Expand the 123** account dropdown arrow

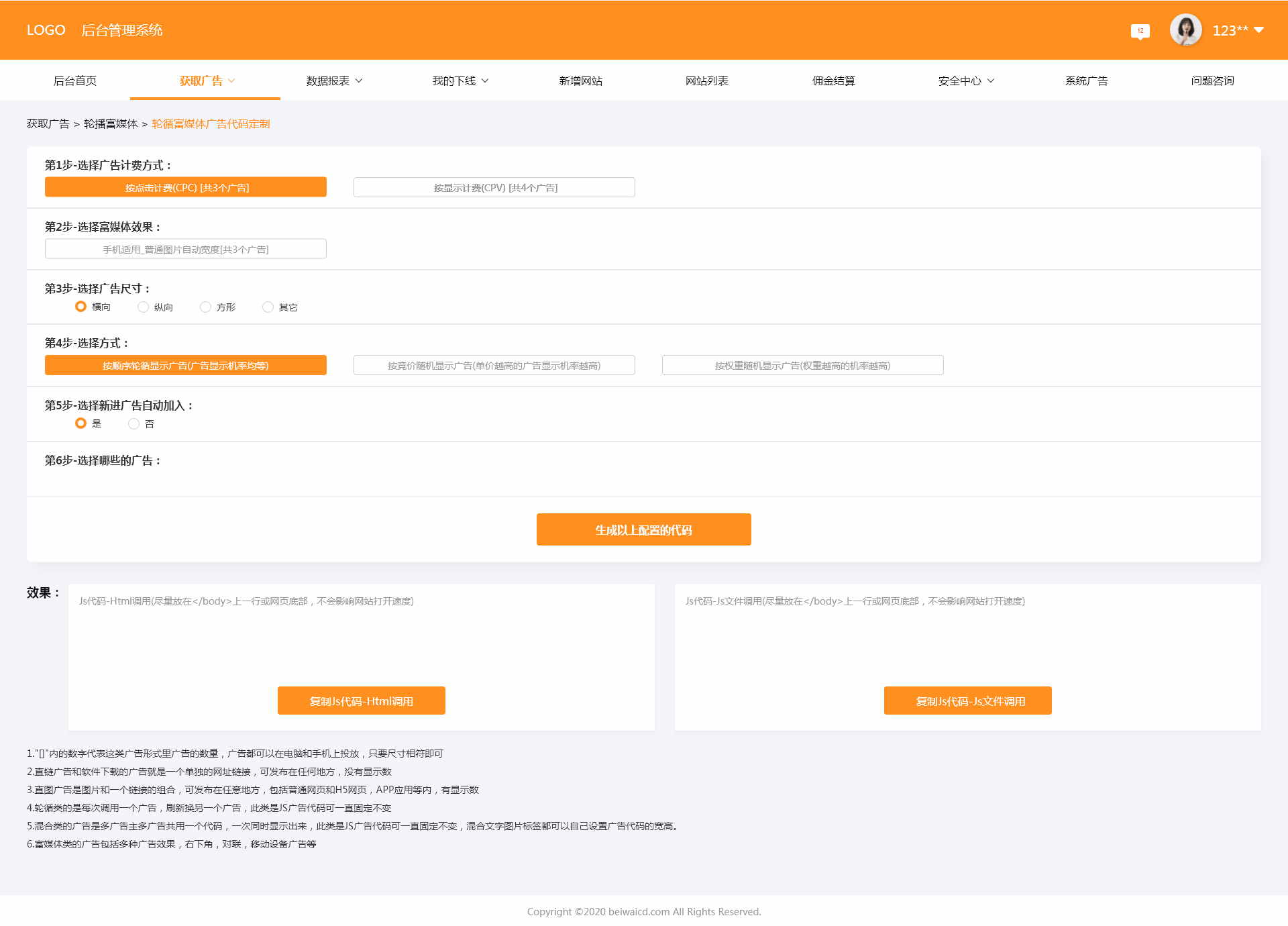pyautogui.click(x=1259, y=30)
